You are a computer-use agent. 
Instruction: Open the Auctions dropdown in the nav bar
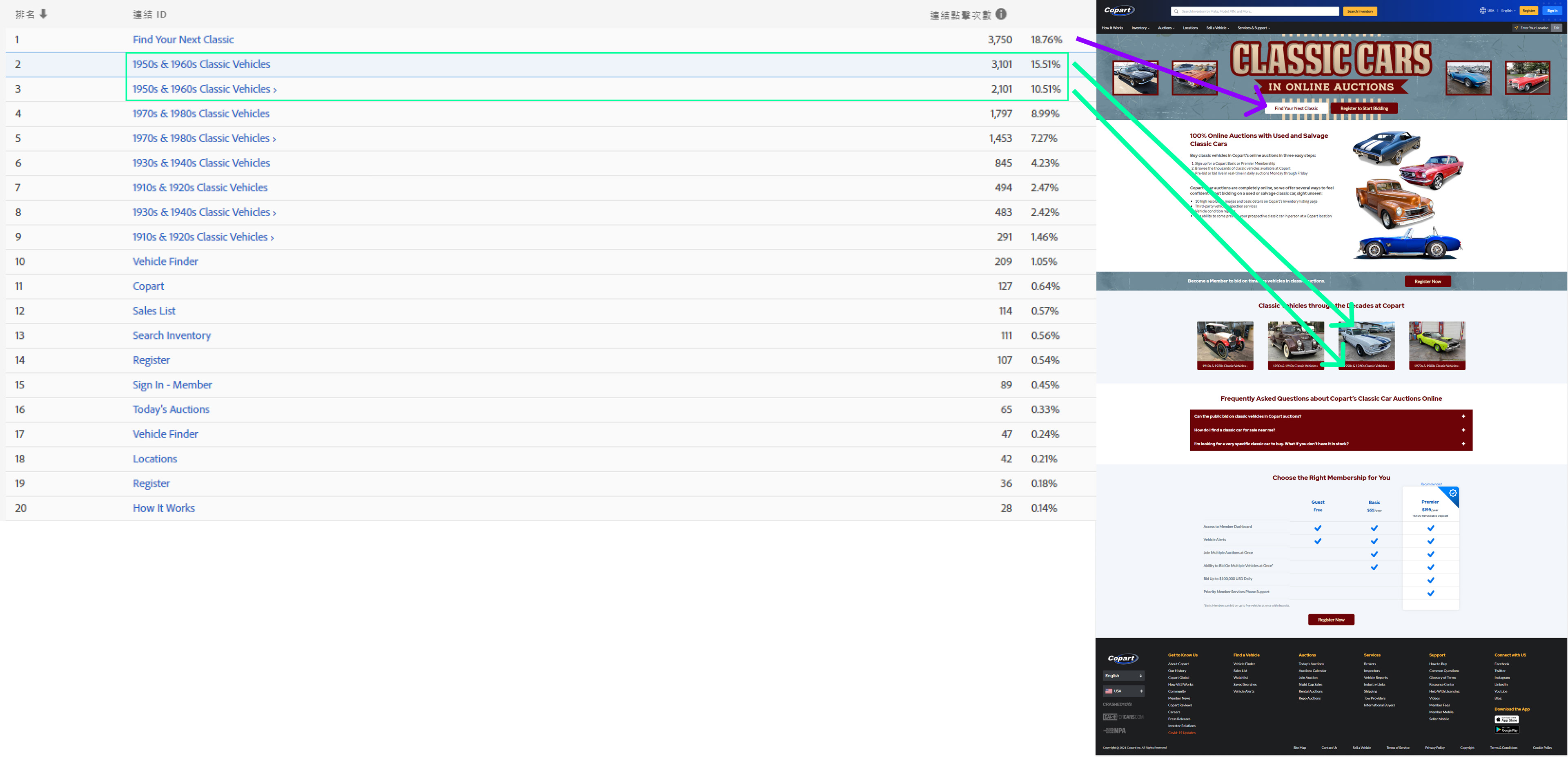click(1166, 28)
